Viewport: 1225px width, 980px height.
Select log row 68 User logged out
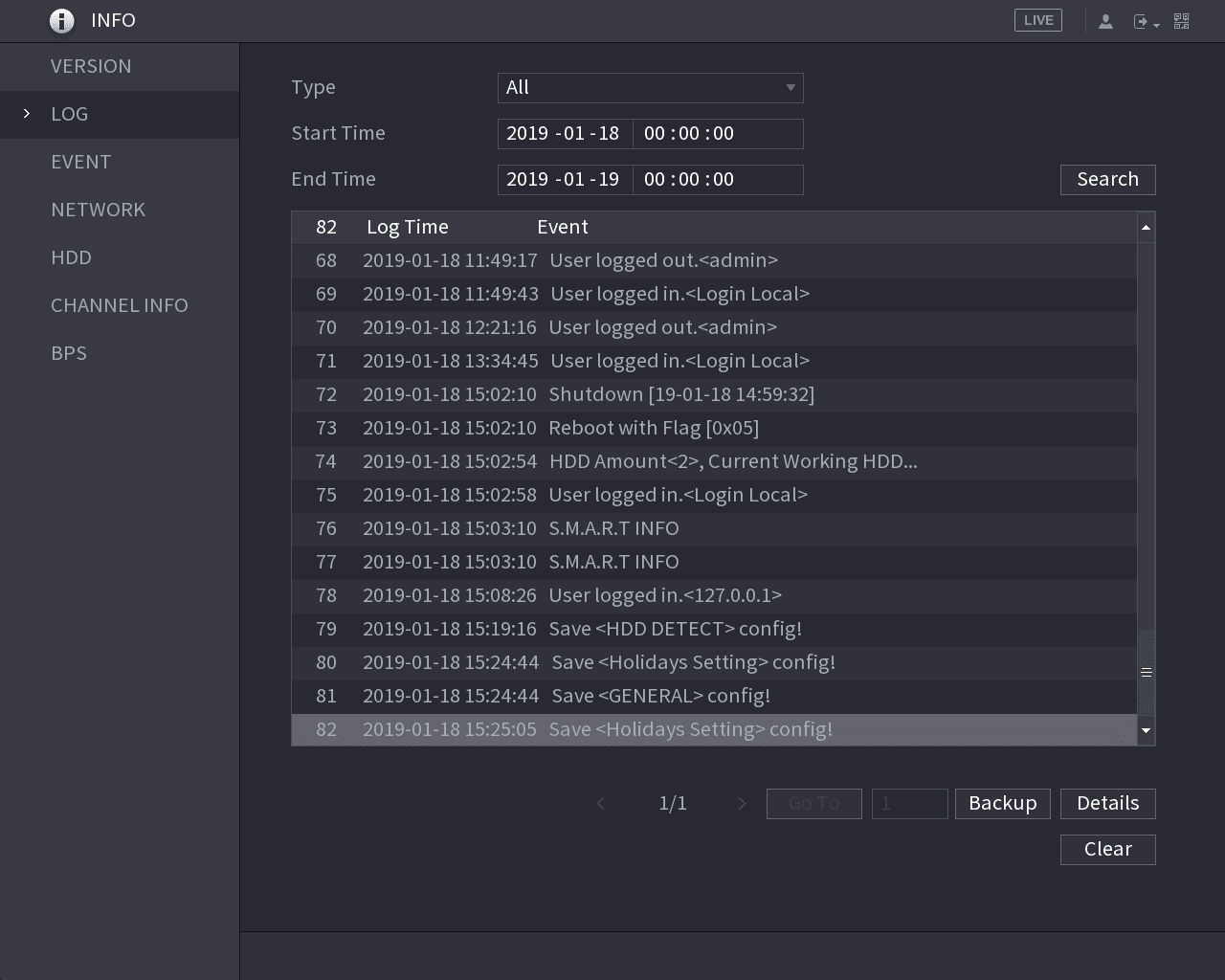click(714, 261)
